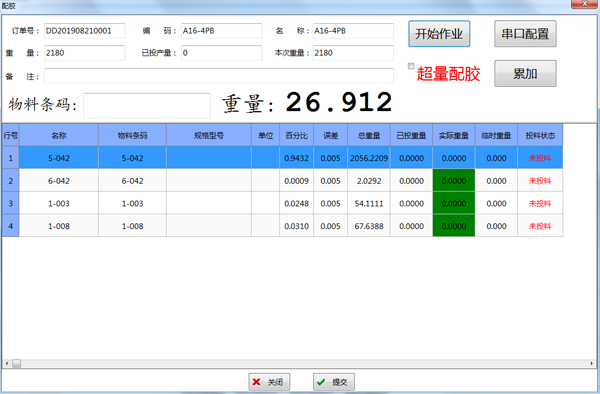Select row header number 2
The height and width of the screenshot is (394, 600).
[x=10, y=181]
